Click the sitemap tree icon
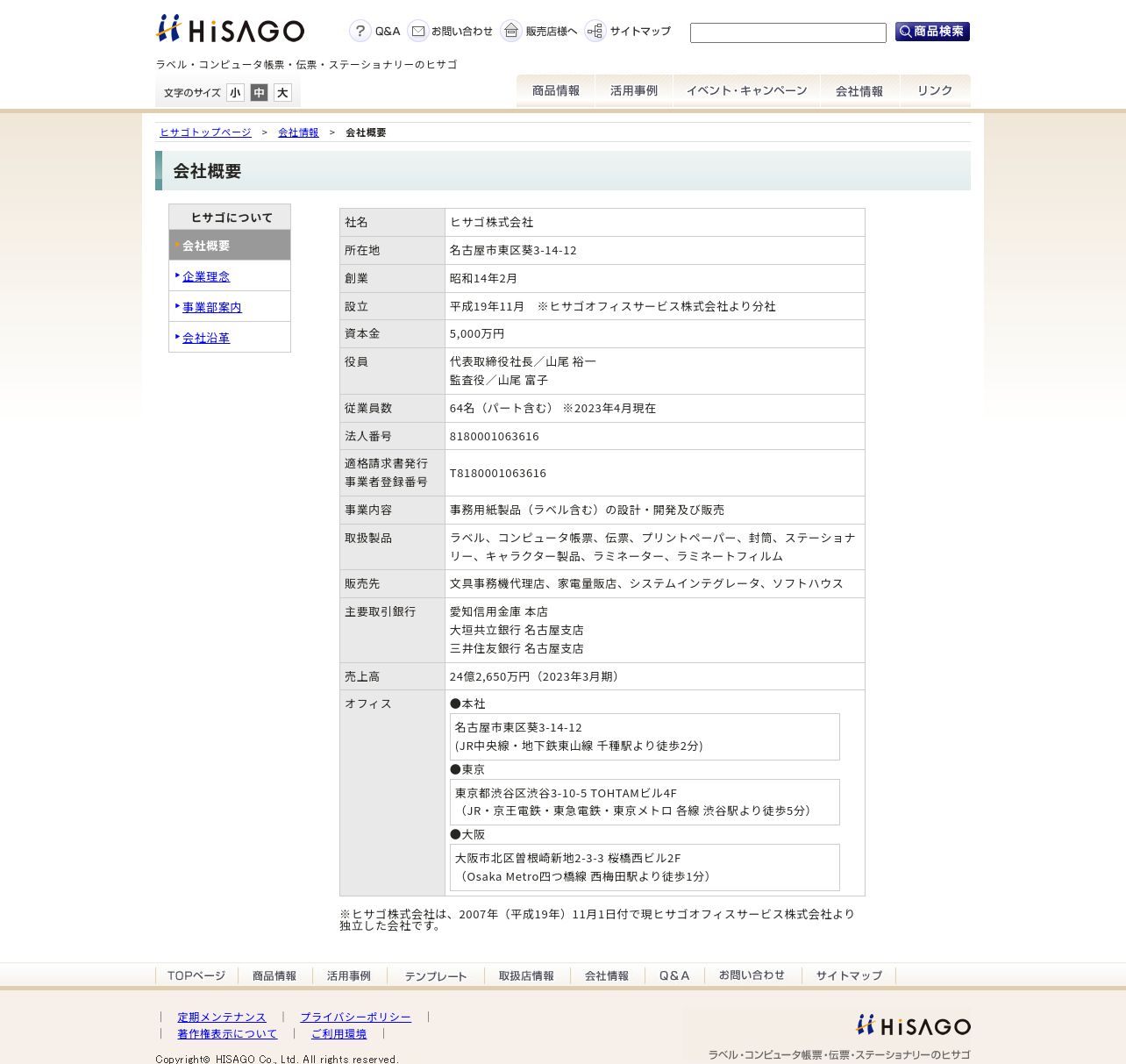Image resolution: width=1126 pixels, height=1064 pixels. [x=595, y=32]
